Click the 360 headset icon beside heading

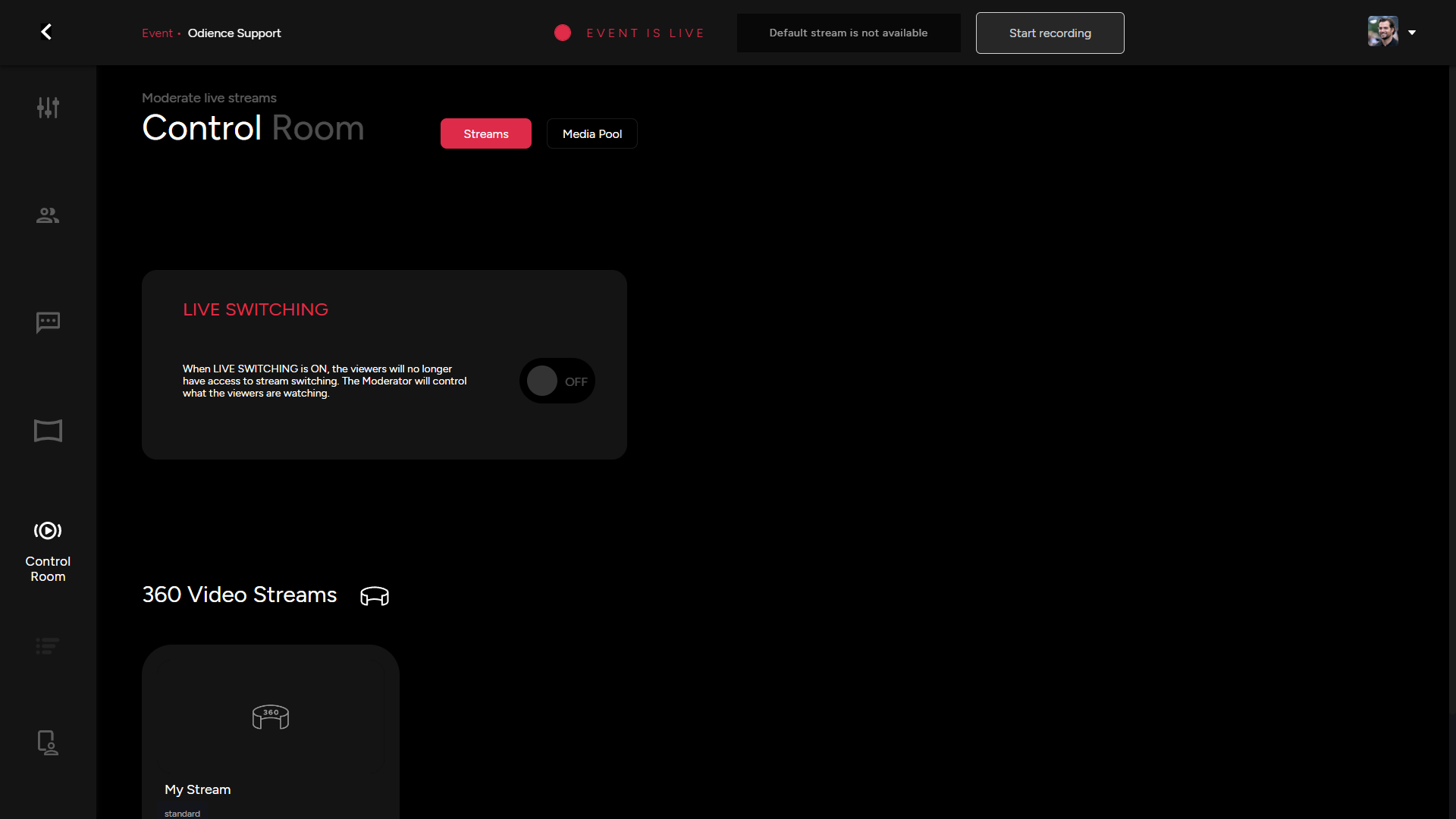click(x=375, y=596)
